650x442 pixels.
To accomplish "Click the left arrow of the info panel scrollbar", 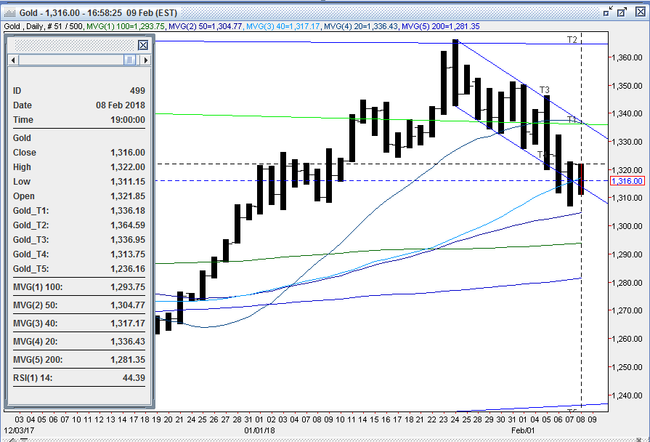I will pyautogui.click(x=13, y=60).
